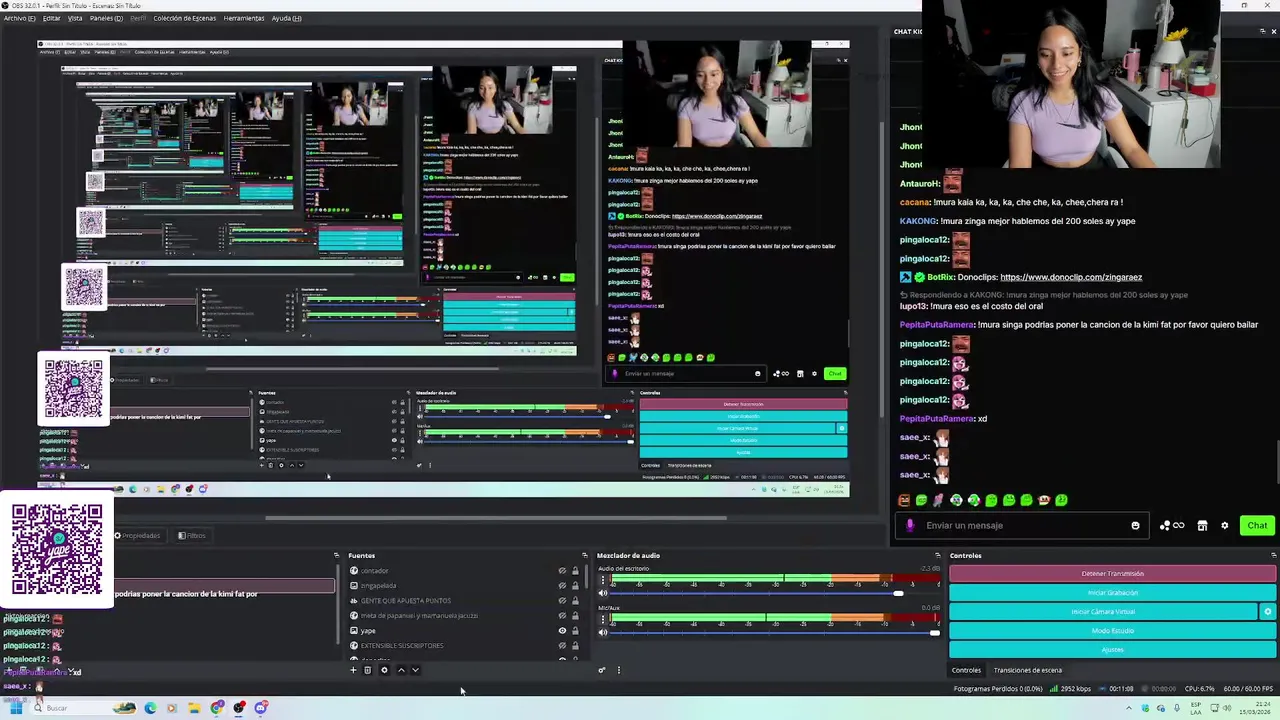Open Propiedades of selected source

137,536
